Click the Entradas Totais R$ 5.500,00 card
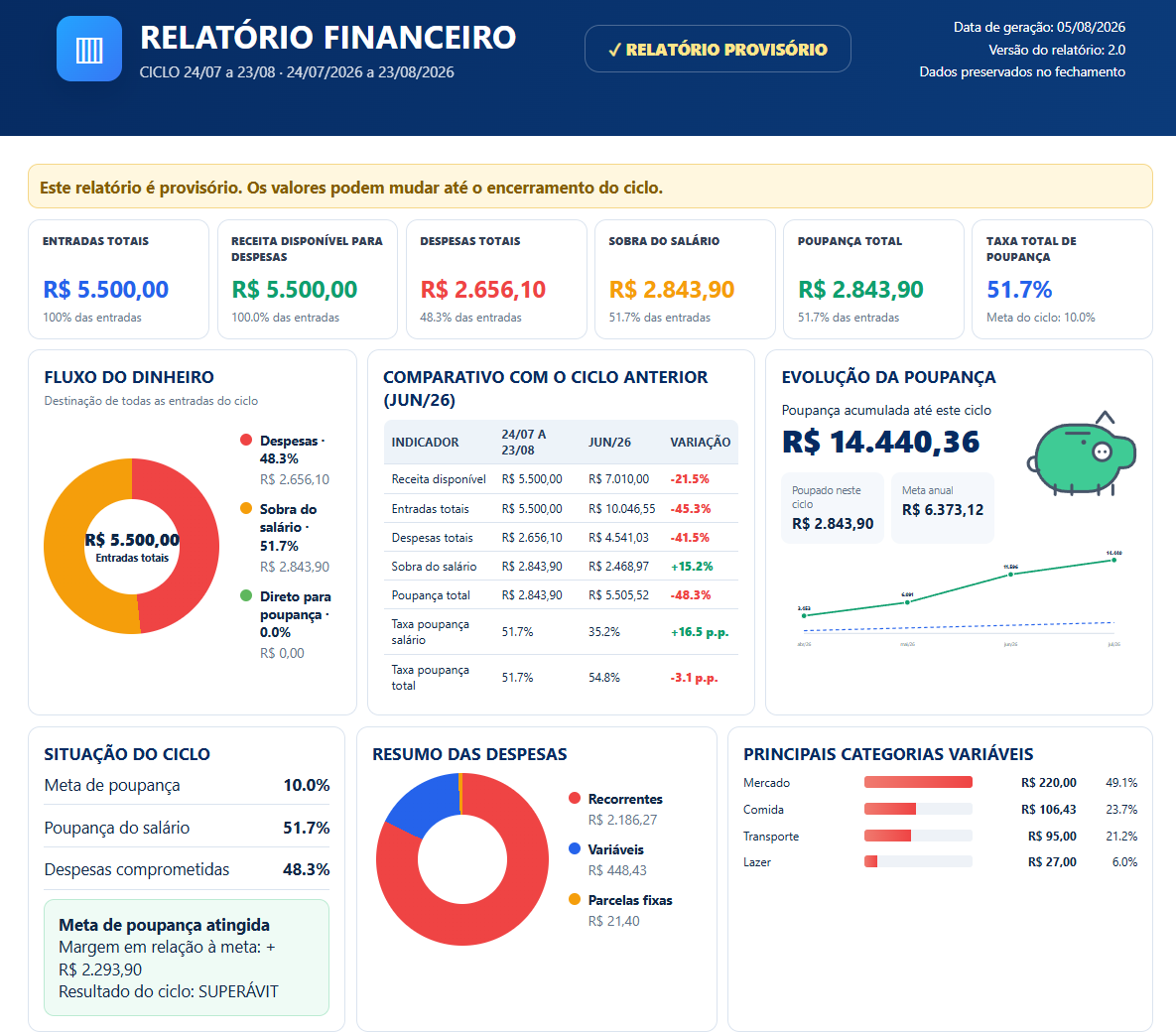Viewport: 1176px width, 1034px height. [118, 280]
